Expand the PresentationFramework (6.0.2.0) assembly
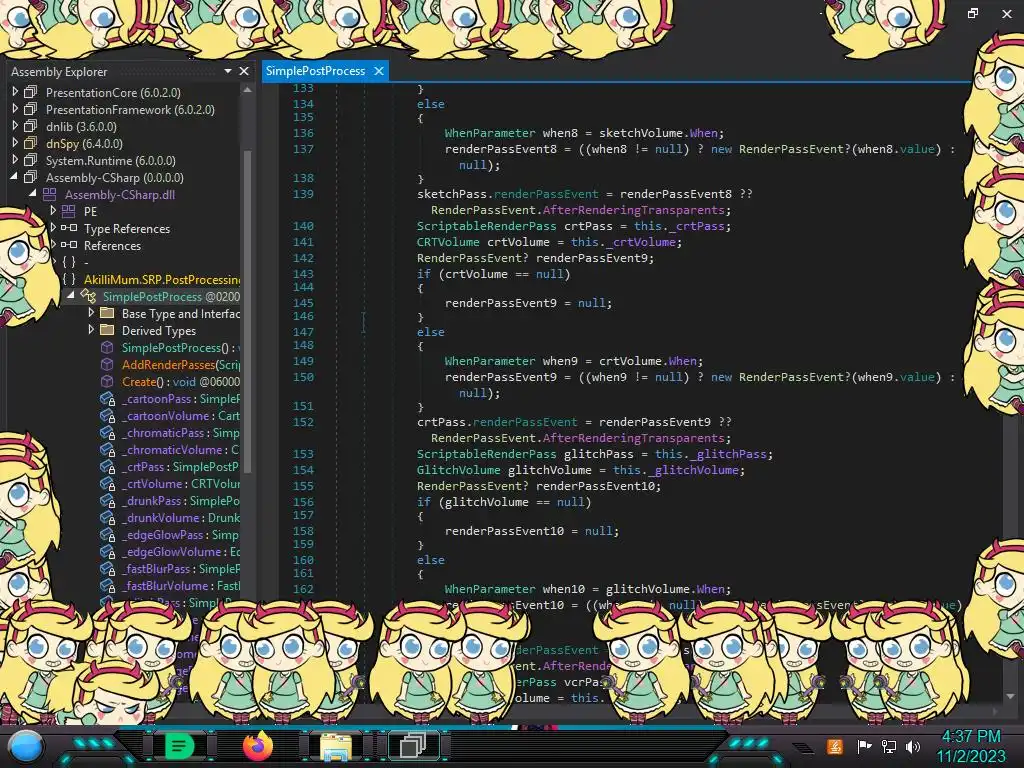Screen dimensions: 1024x768 (15, 108)
